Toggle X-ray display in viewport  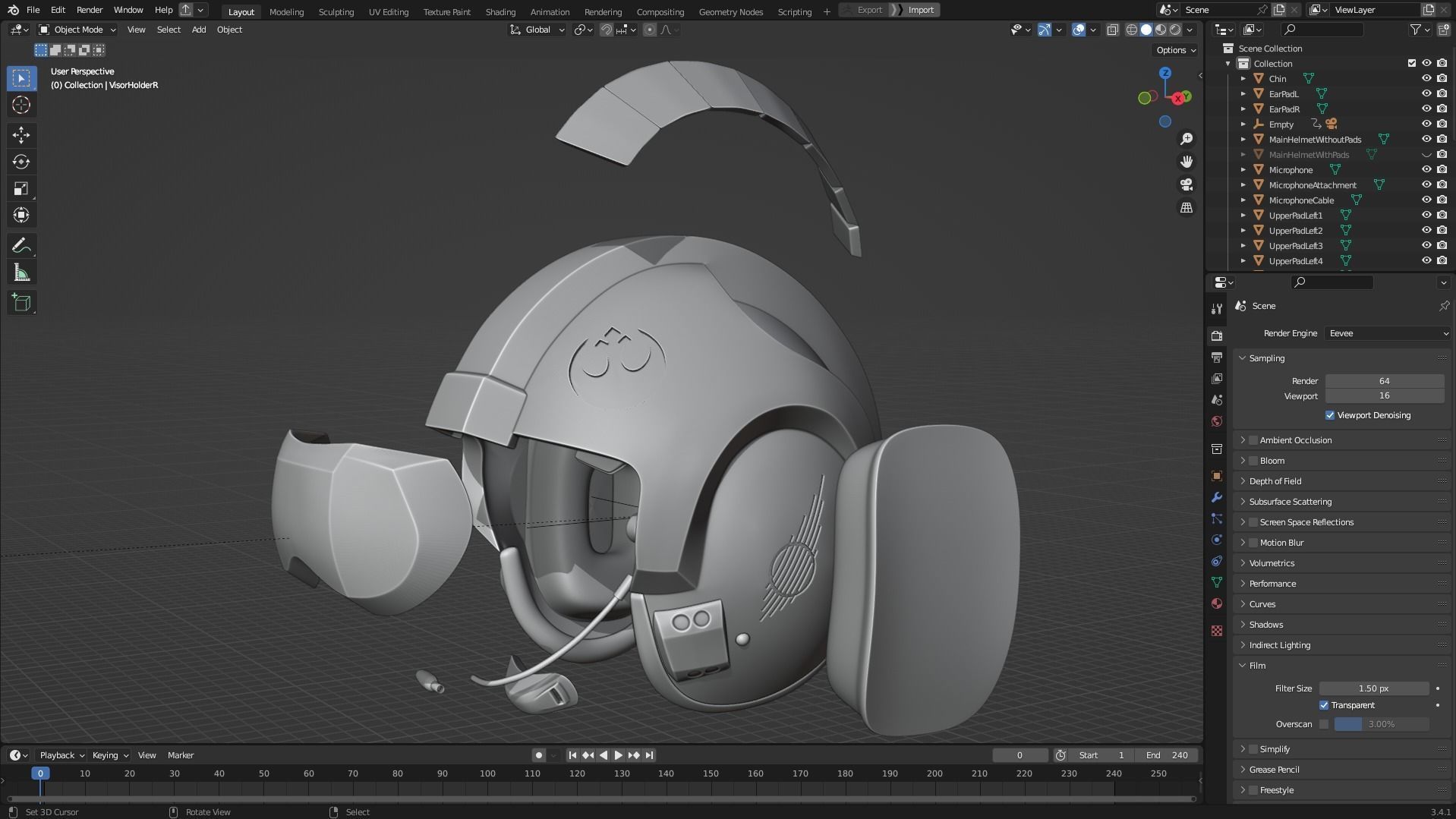(x=1112, y=30)
